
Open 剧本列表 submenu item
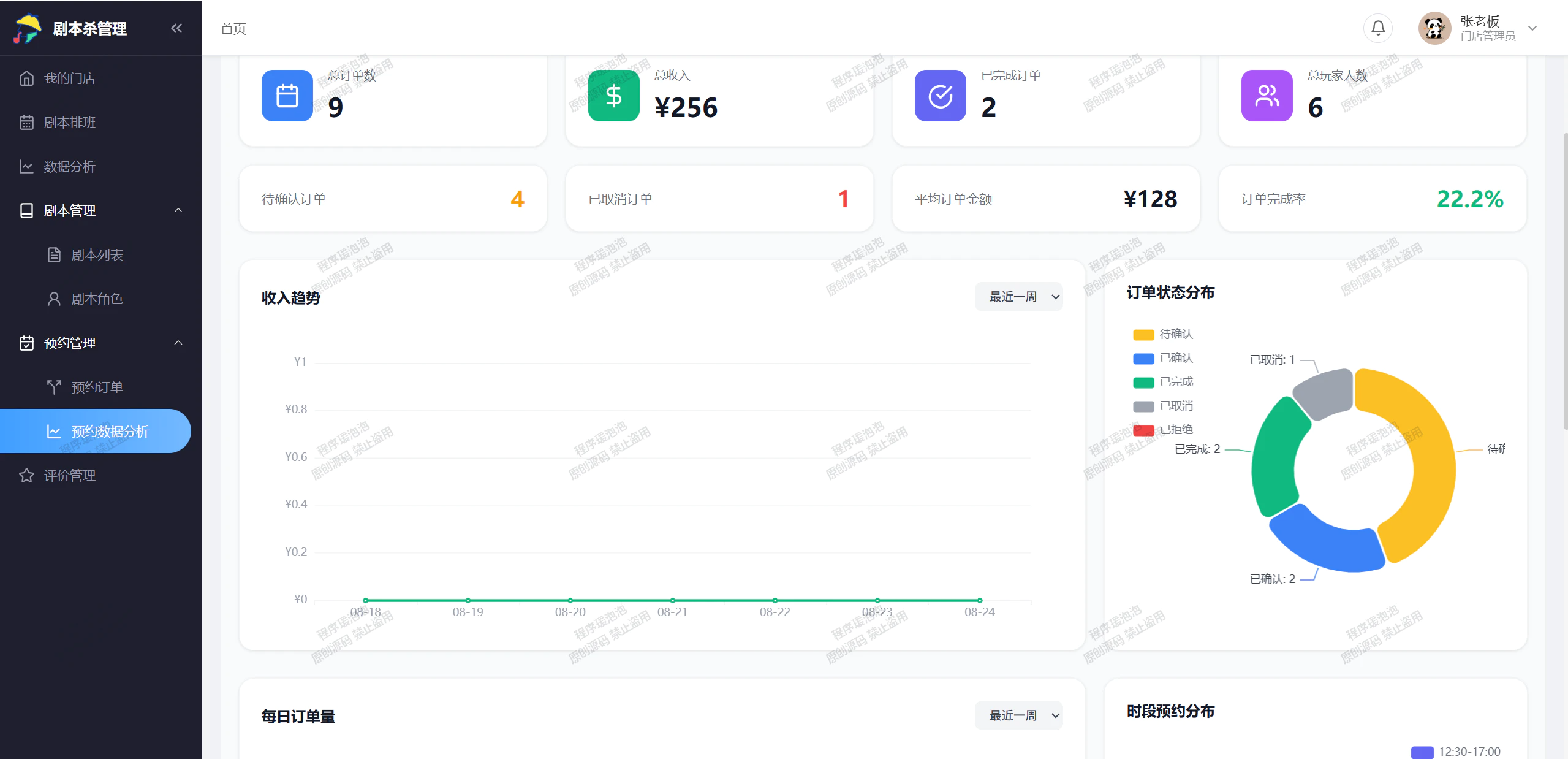101,255
